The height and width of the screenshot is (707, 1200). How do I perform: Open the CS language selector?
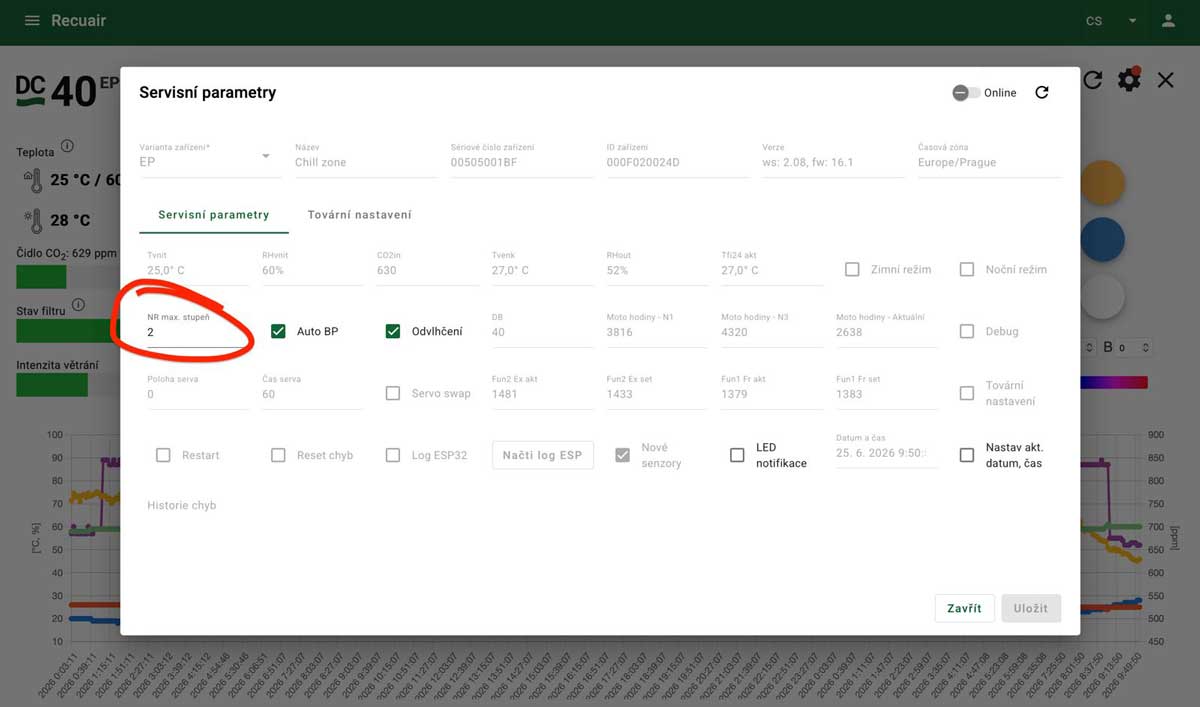click(x=1112, y=21)
